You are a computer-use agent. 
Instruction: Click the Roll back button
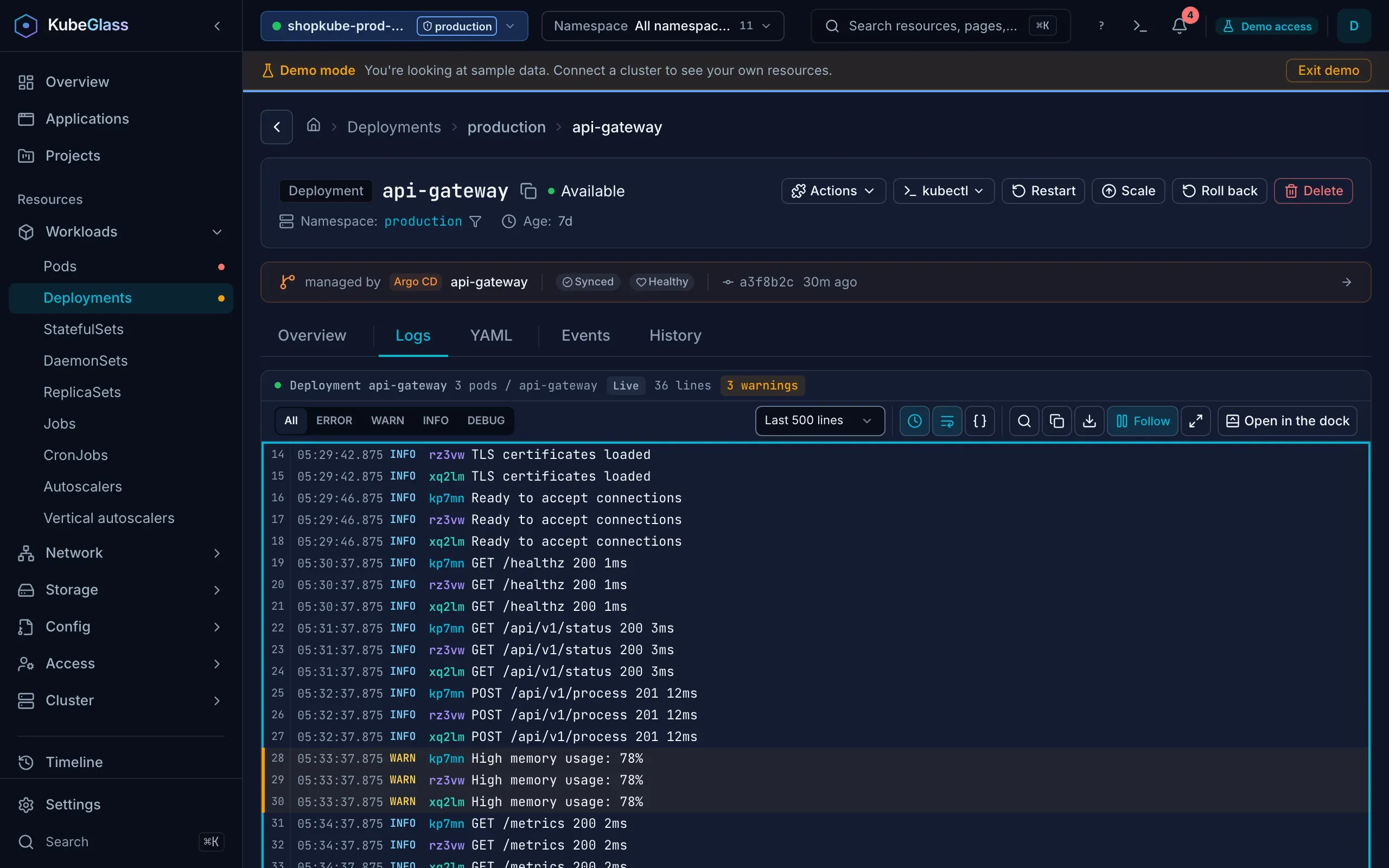click(1220, 190)
